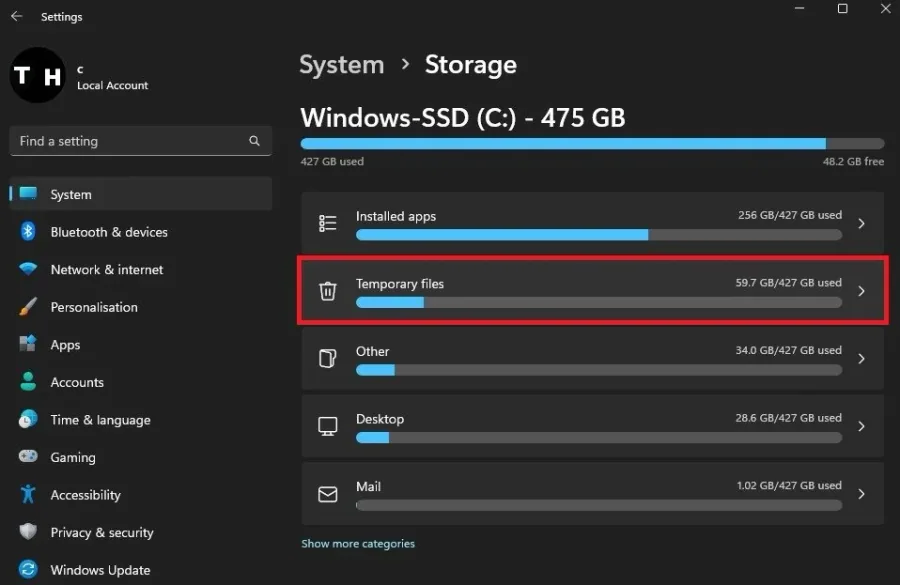Click the Other category document icon
The image size is (900, 585).
328,358
